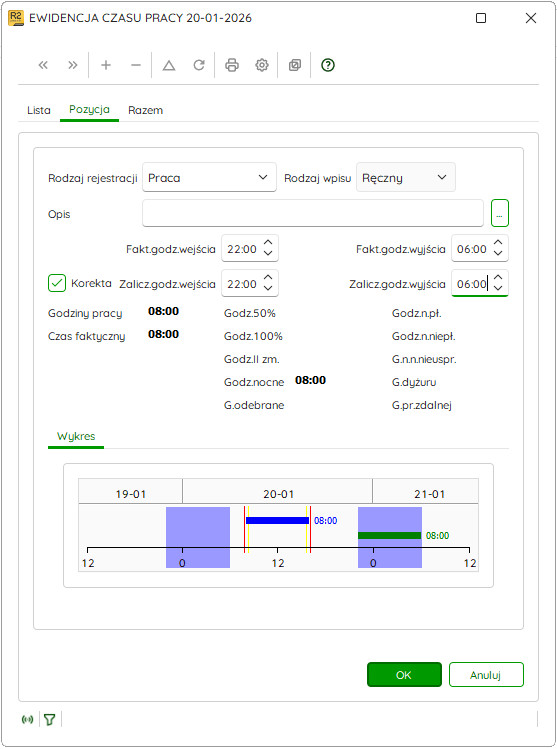Click the G.dyżuru label
The width and height of the screenshot is (557, 749).
(414, 382)
